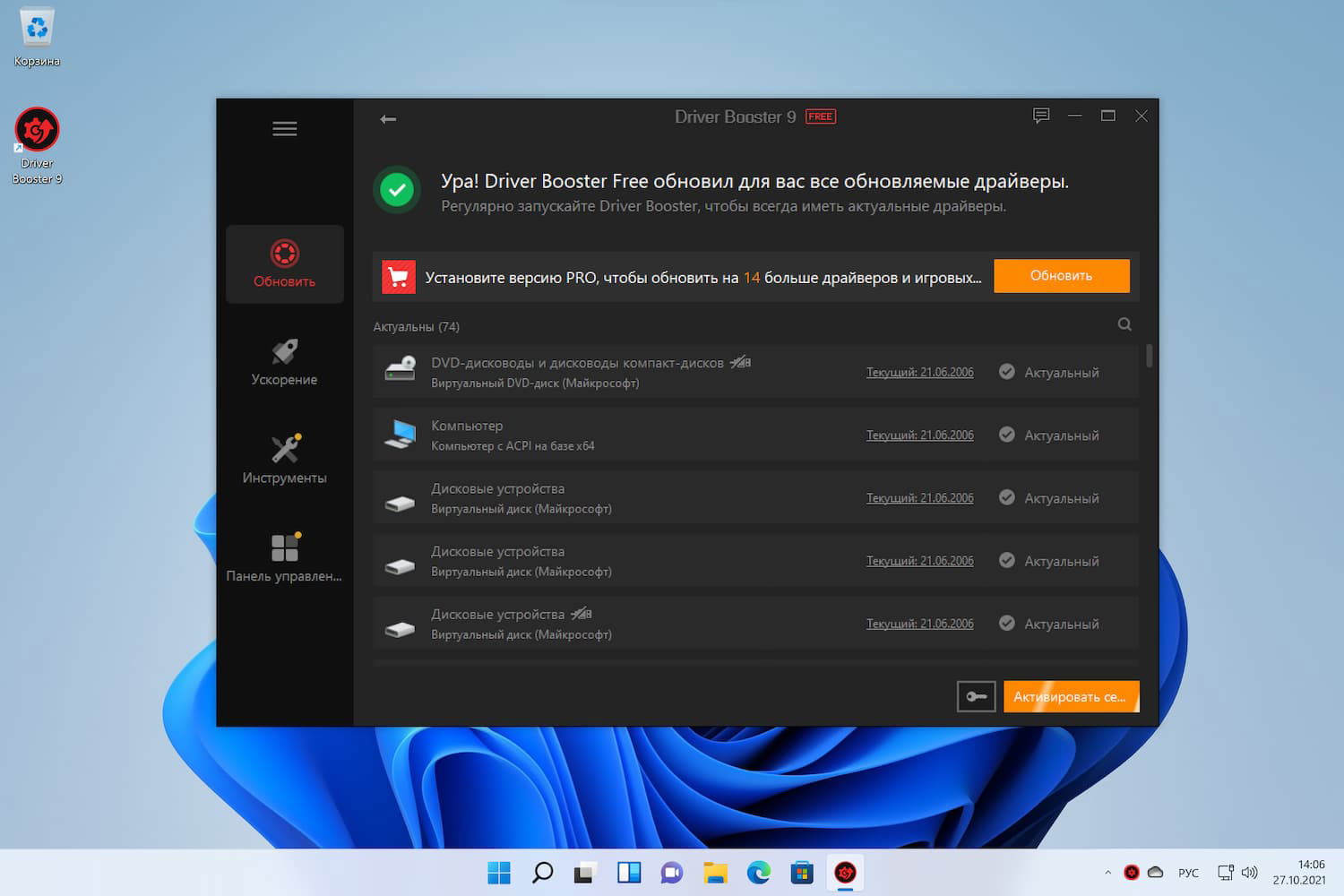Viewport: 1344px width, 896px height.
Task: Open the Панель управления section
Action: pyautogui.click(x=285, y=559)
